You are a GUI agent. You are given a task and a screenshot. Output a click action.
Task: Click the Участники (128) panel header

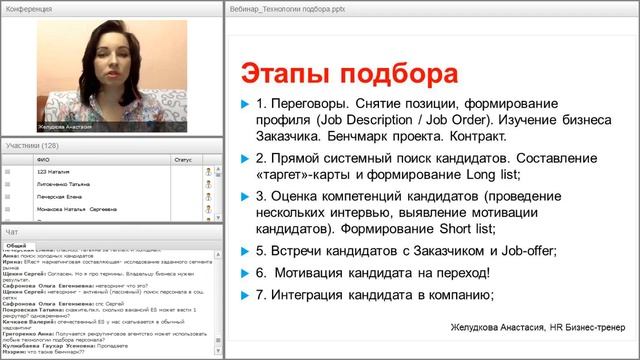click(x=112, y=146)
